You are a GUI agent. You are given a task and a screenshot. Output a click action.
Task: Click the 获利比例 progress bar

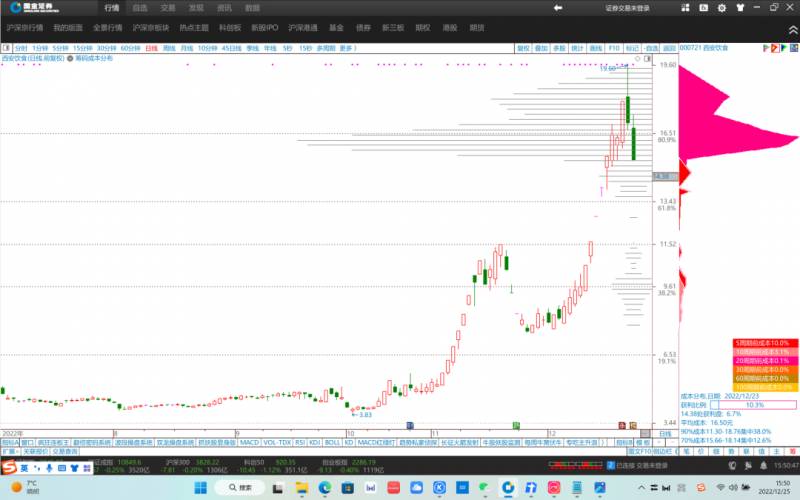click(x=753, y=405)
